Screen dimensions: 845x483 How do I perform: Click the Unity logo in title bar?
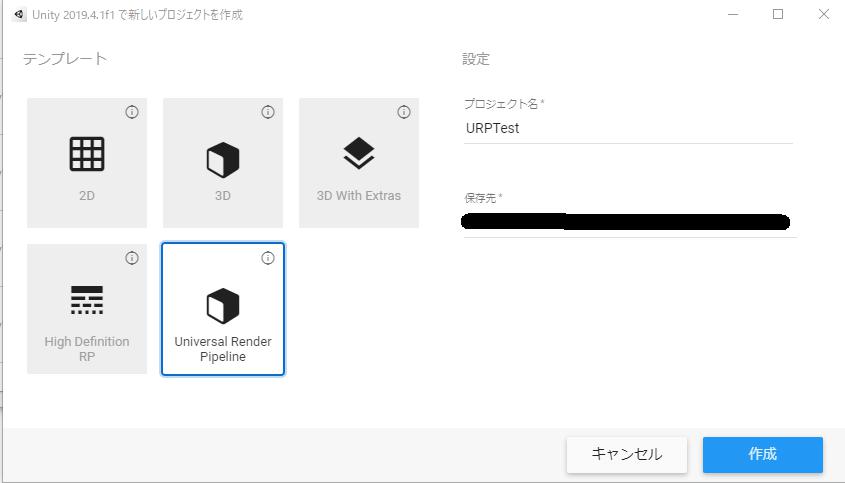[x=19, y=15]
